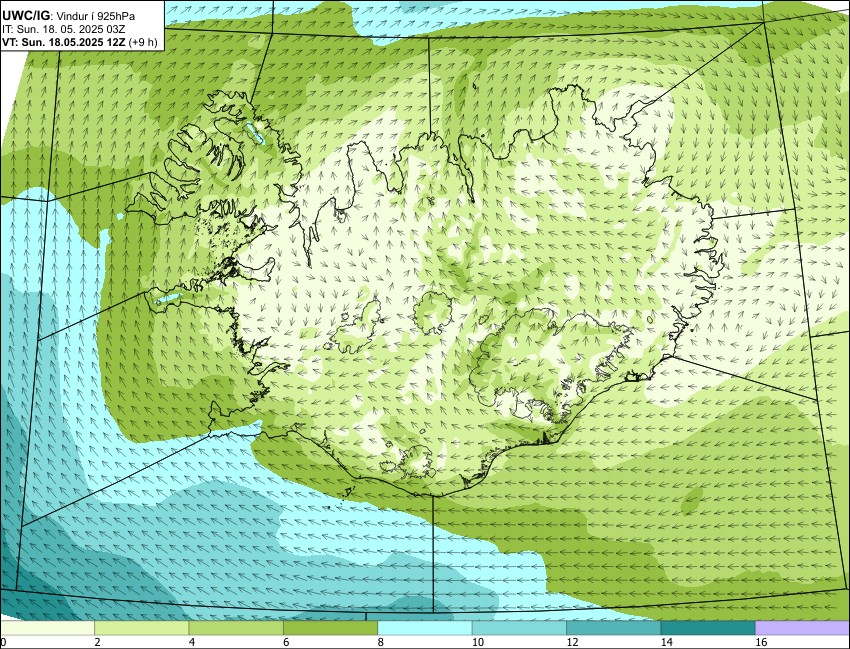Pick the turquoise 10–12 legend swatch
The height and width of the screenshot is (649, 850).
click(x=519, y=628)
